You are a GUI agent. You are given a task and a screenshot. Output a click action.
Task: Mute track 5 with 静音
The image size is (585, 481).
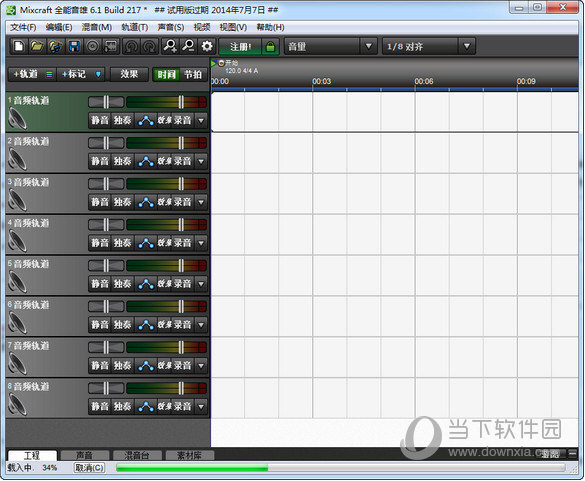click(x=100, y=284)
